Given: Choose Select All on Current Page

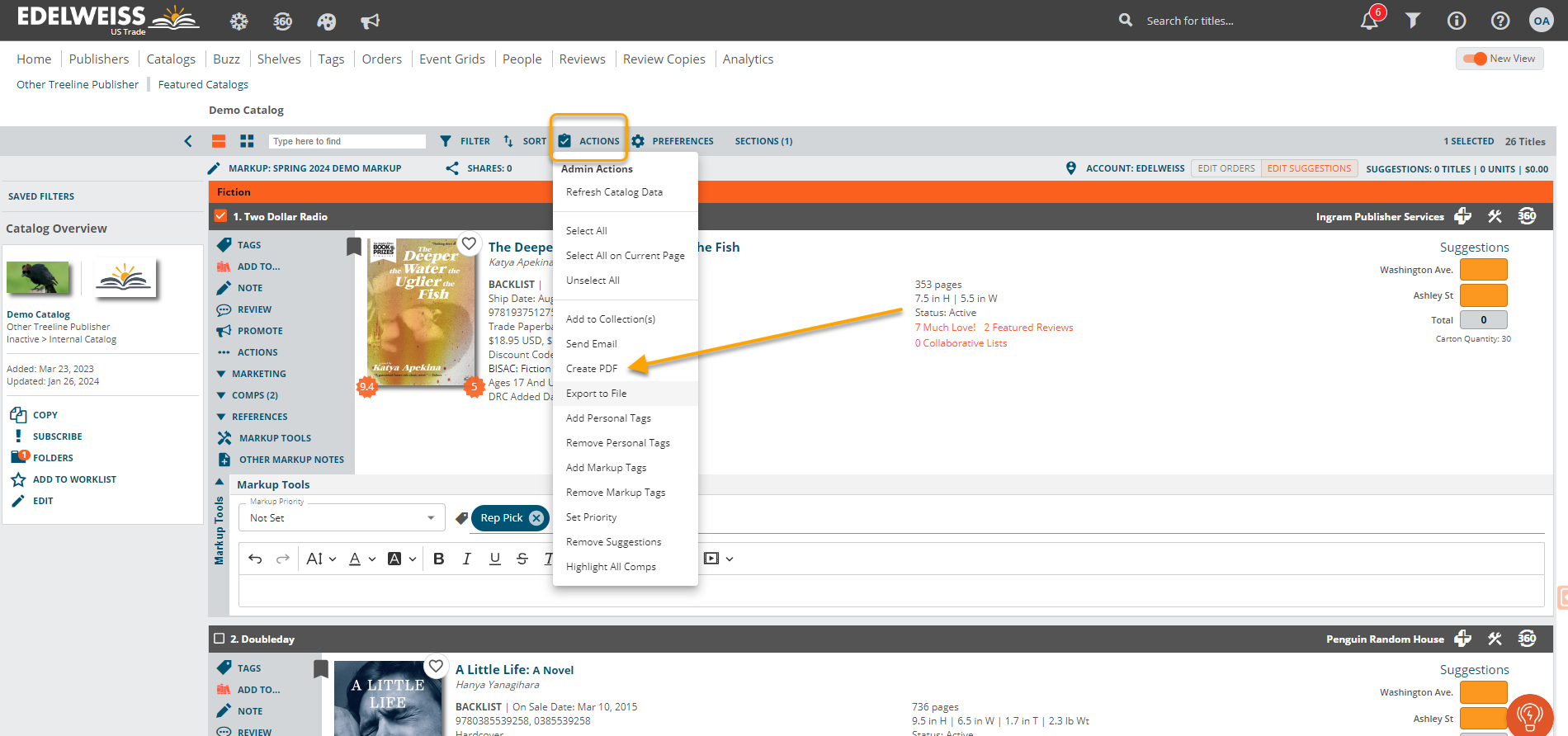Looking at the screenshot, I should [x=625, y=256].
